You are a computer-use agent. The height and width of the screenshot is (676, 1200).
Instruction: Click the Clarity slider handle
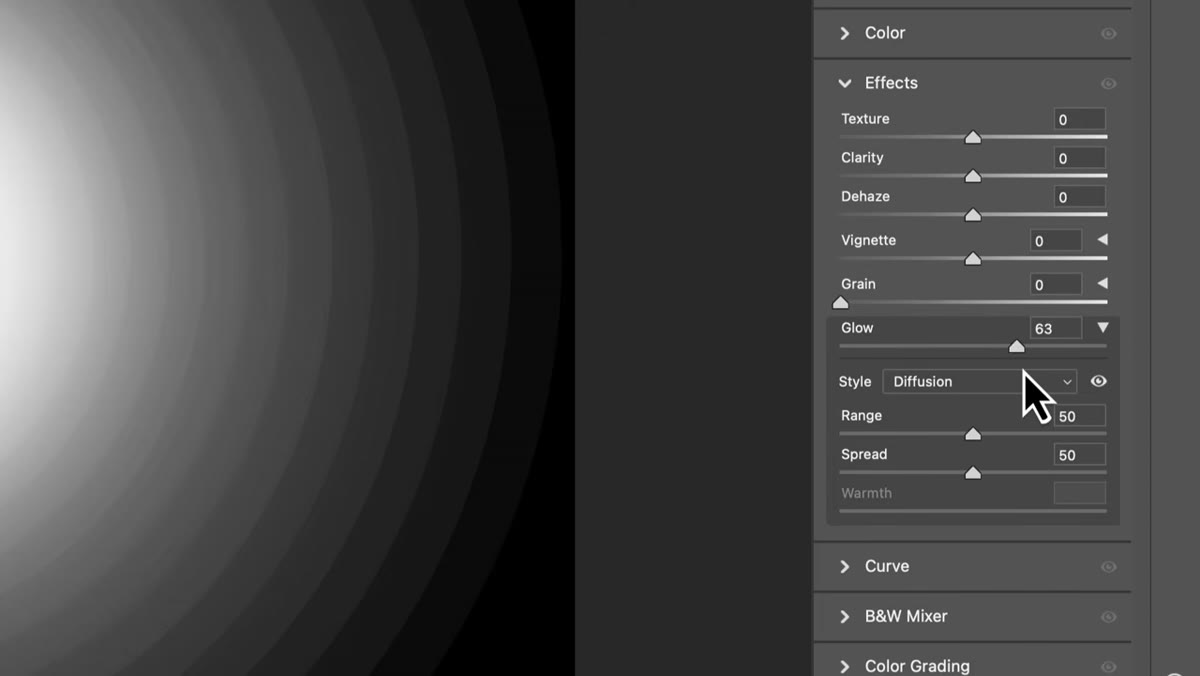point(972,176)
